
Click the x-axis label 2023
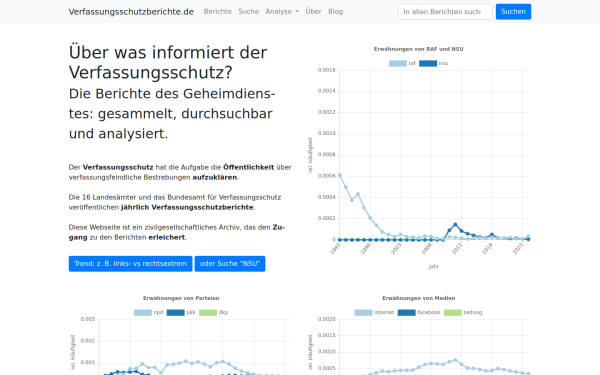pyautogui.click(x=518, y=249)
